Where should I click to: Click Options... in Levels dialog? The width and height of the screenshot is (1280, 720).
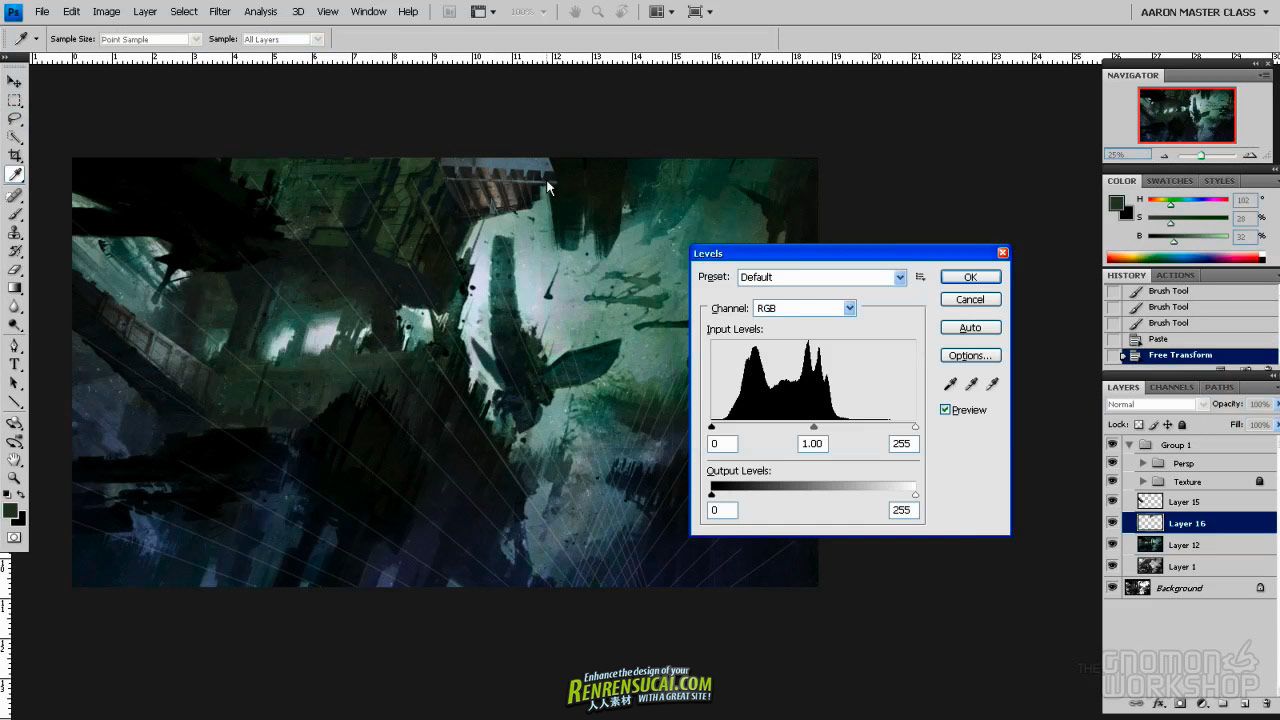click(x=970, y=355)
